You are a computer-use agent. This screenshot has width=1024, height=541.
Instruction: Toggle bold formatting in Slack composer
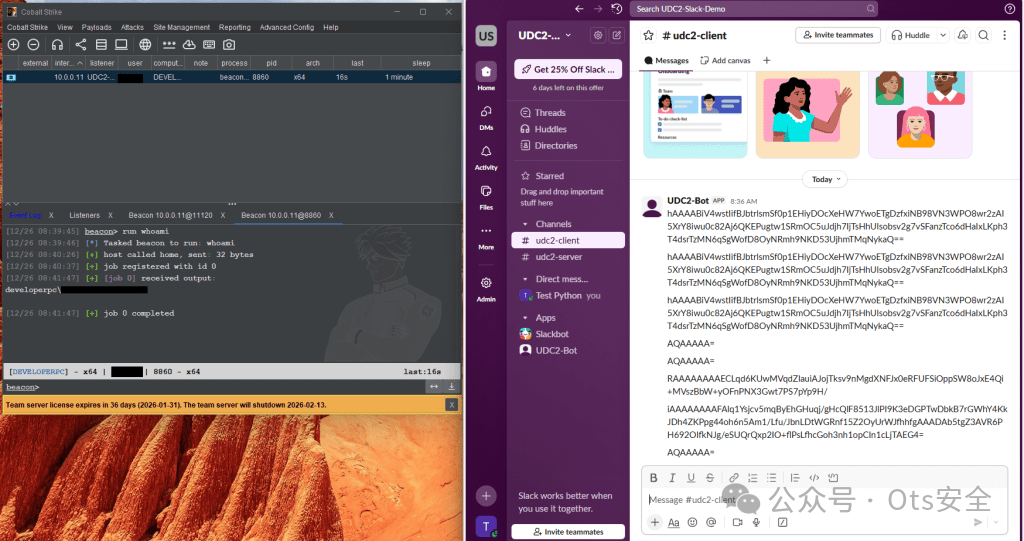(x=653, y=478)
